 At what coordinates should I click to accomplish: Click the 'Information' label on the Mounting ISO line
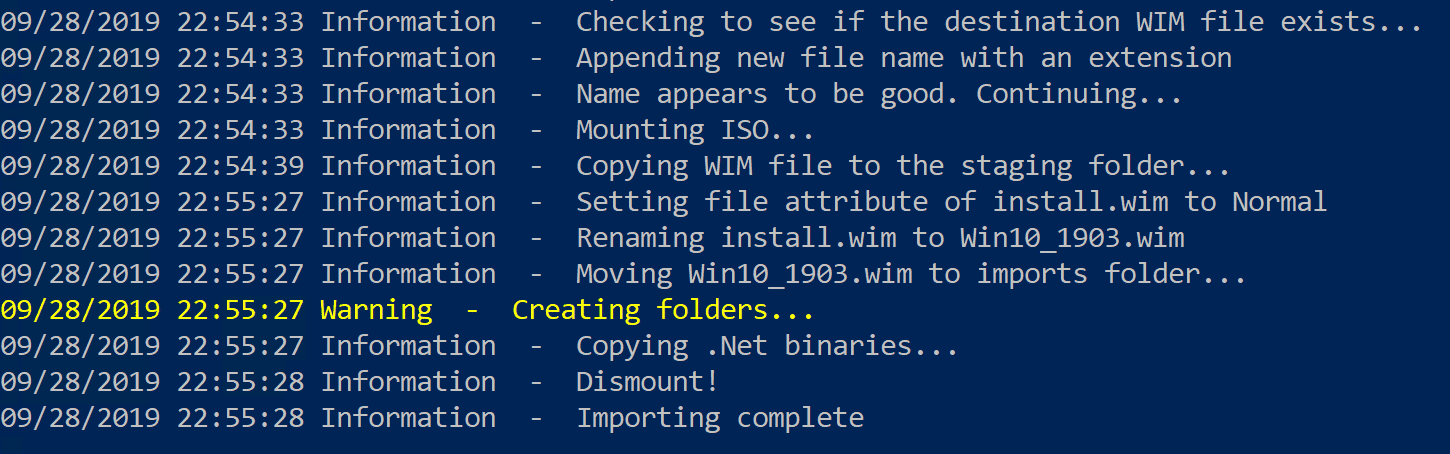(x=408, y=130)
